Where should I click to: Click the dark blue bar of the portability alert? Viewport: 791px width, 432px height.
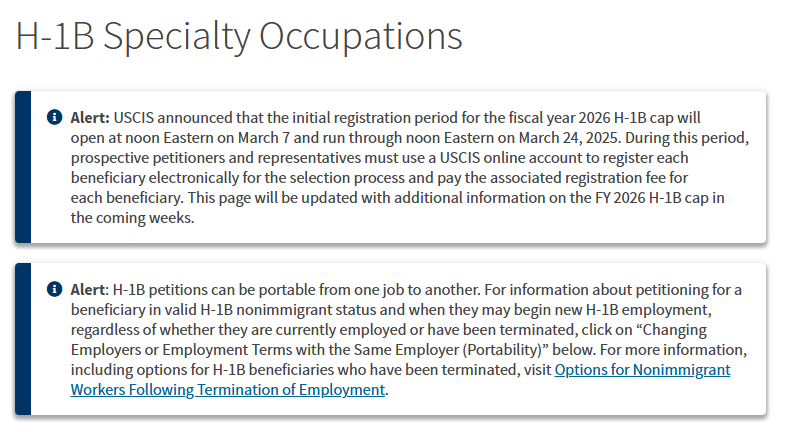click(23, 339)
